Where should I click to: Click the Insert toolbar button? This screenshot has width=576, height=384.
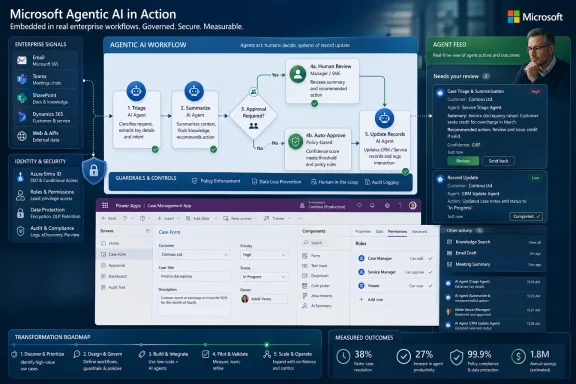(166, 218)
